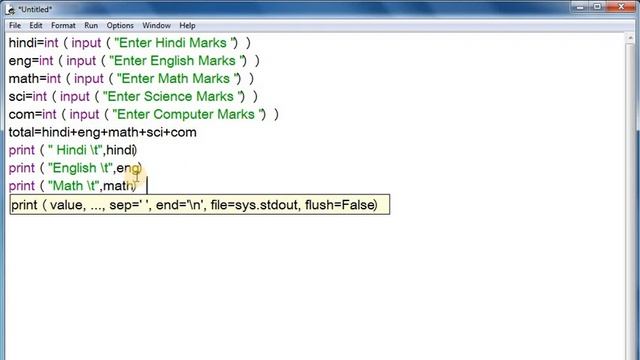Open the Options menu
The image size is (640, 360).
120,25
